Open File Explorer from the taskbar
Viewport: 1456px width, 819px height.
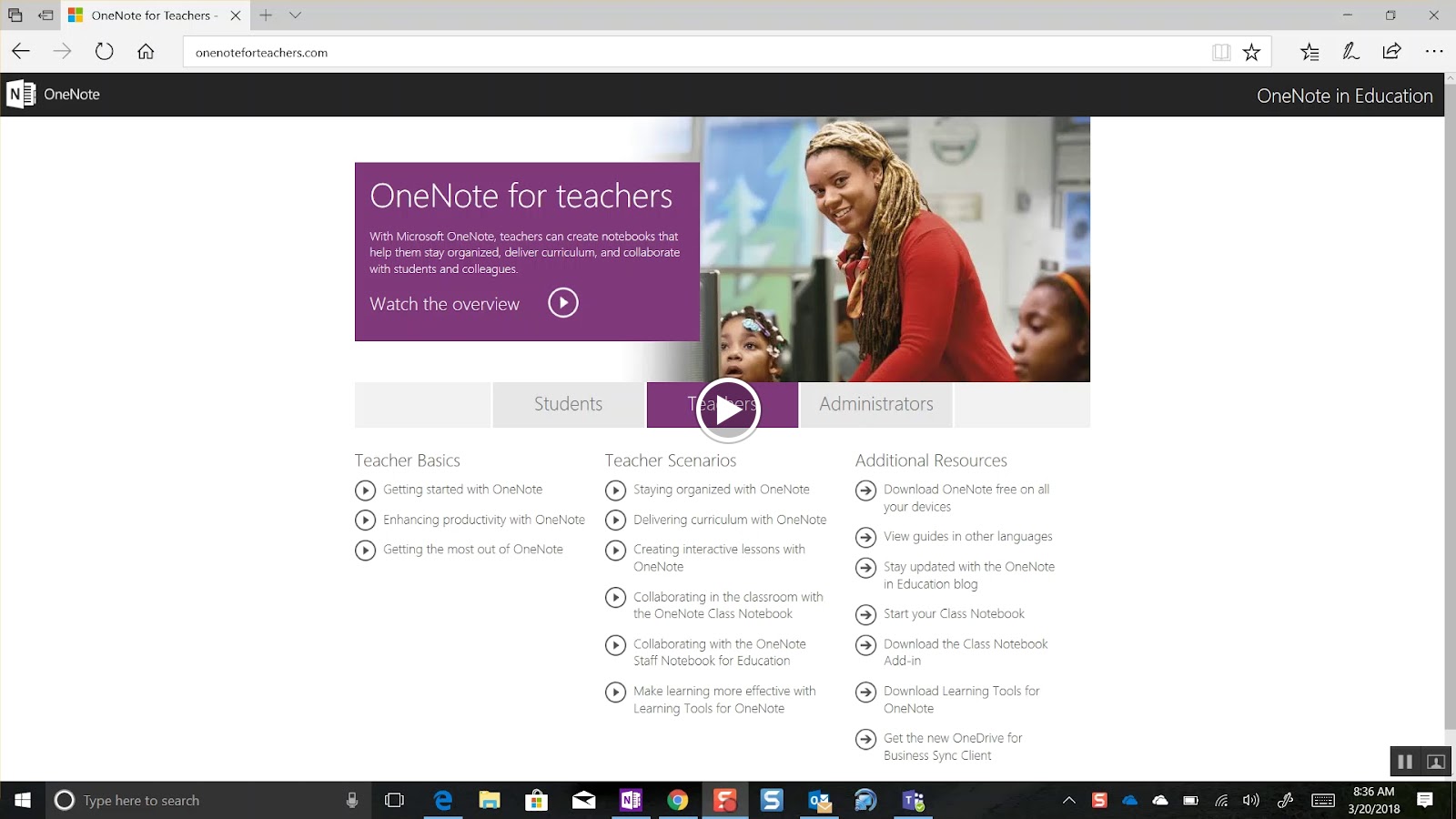click(x=490, y=800)
